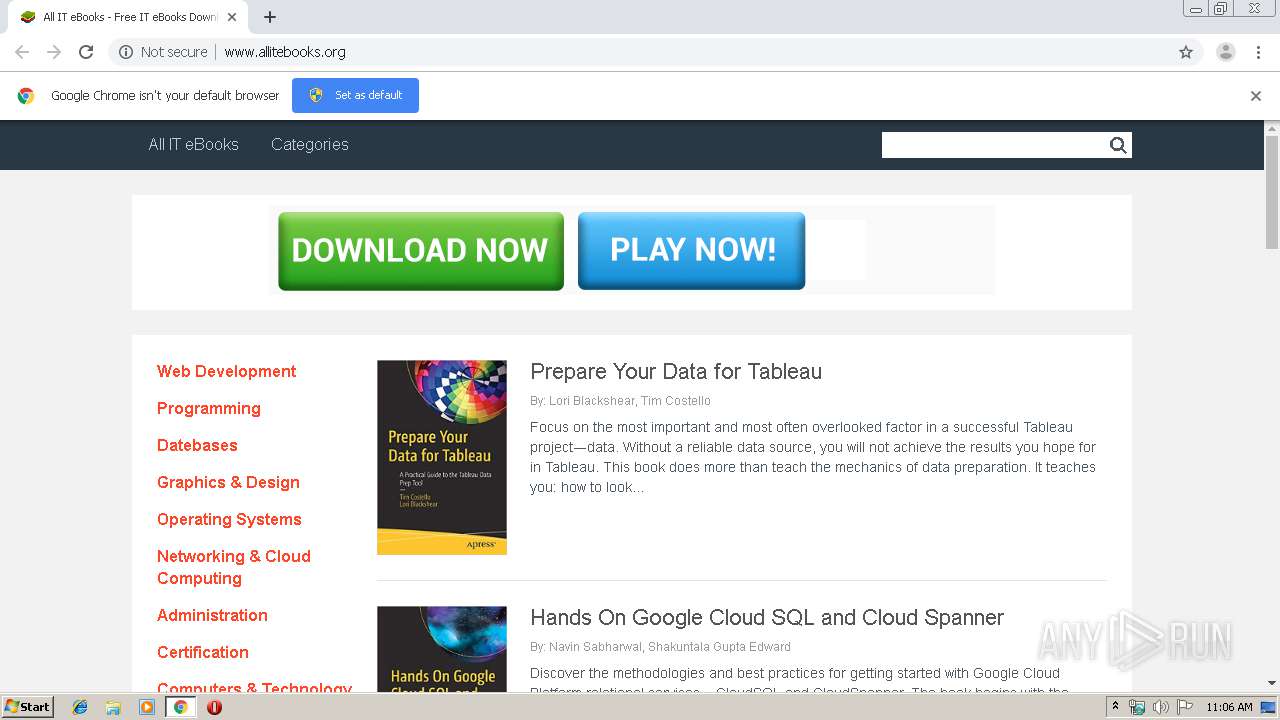Open the network status tray icon
Image resolution: width=1280 pixels, height=720 pixels.
1137,707
